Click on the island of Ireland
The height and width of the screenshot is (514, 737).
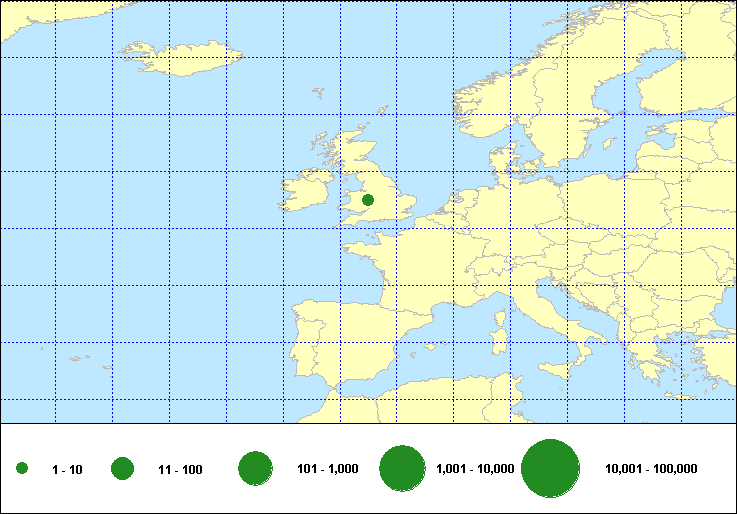tap(308, 191)
